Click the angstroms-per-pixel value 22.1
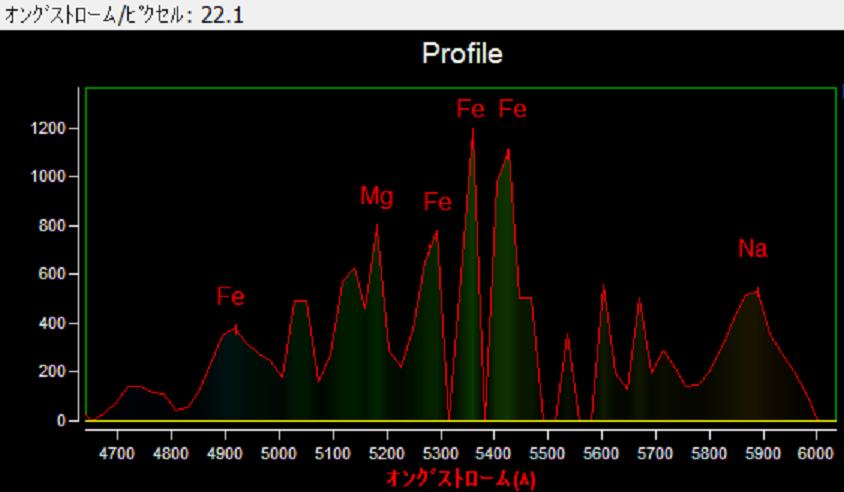844x492 pixels. (x=222, y=15)
